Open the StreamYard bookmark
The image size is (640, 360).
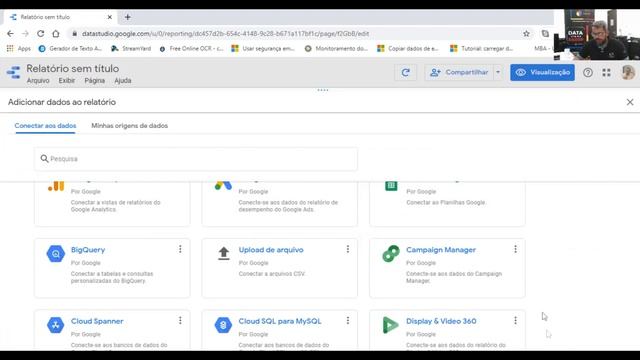click(x=131, y=49)
